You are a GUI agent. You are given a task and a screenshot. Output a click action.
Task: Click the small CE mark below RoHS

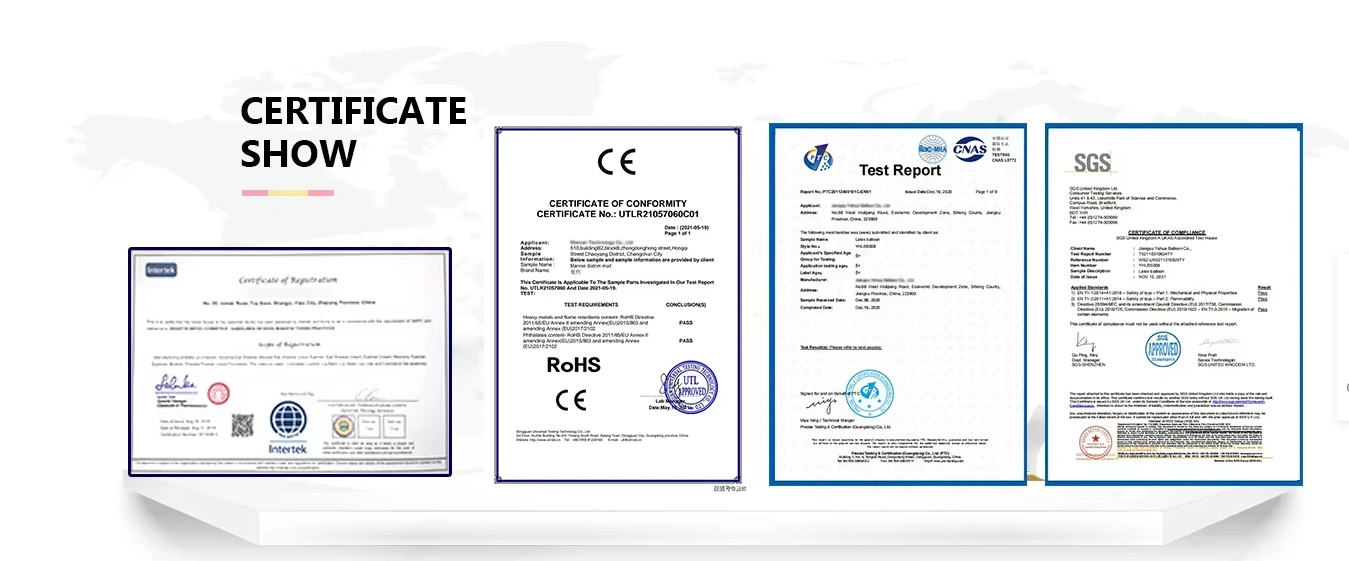(571, 400)
